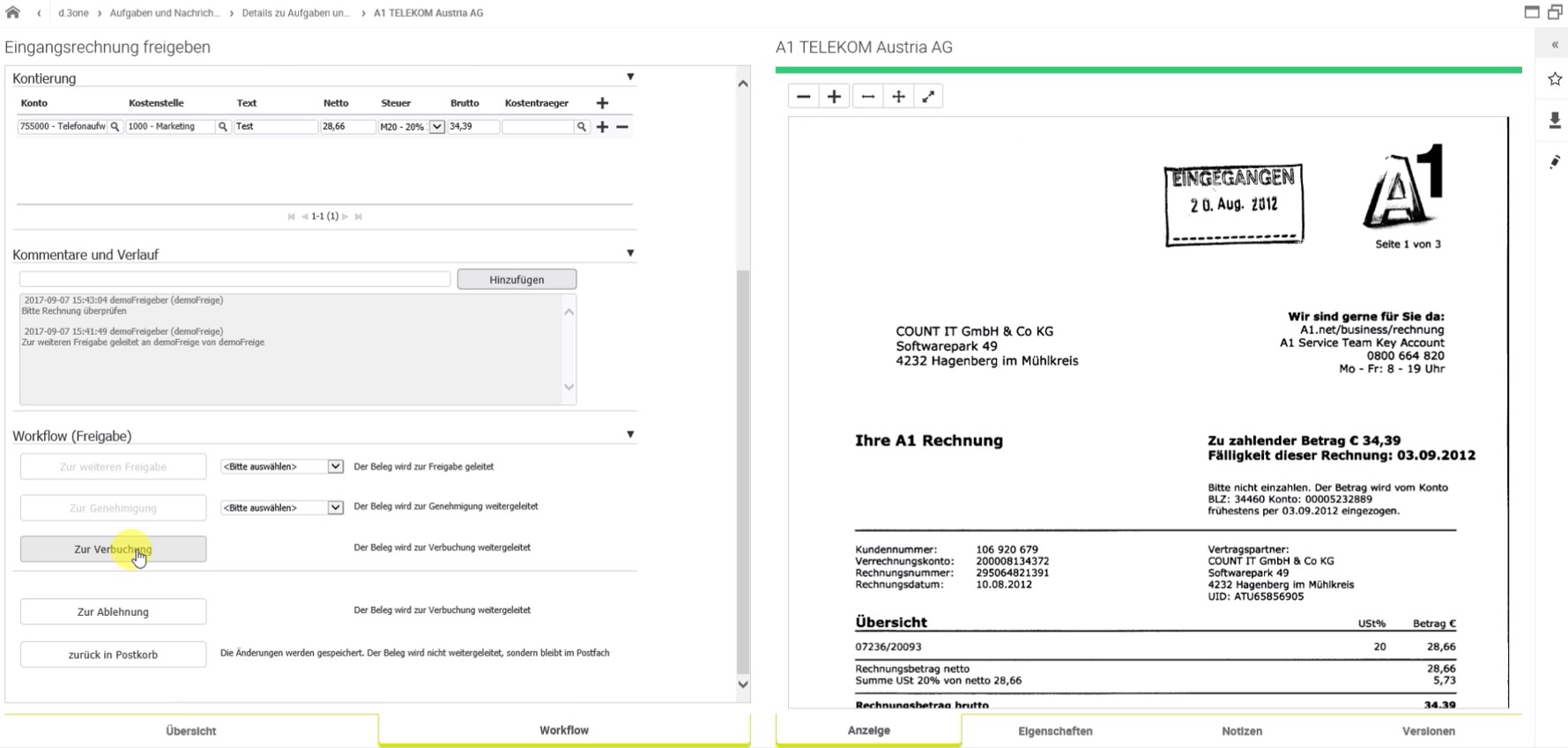
Task: Search Kostentraeger using the magnifier icon
Action: pyautogui.click(x=582, y=127)
